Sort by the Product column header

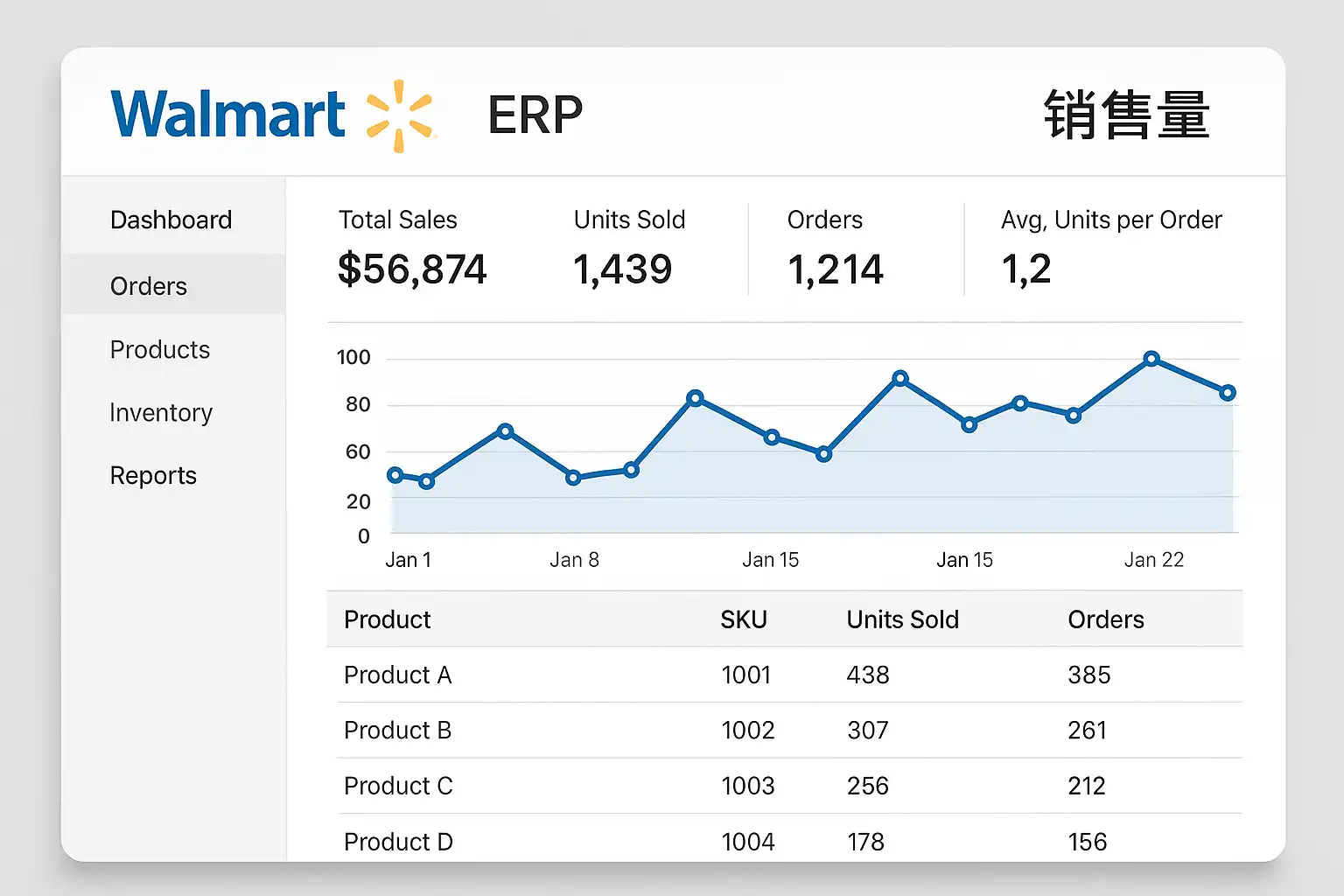point(388,619)
